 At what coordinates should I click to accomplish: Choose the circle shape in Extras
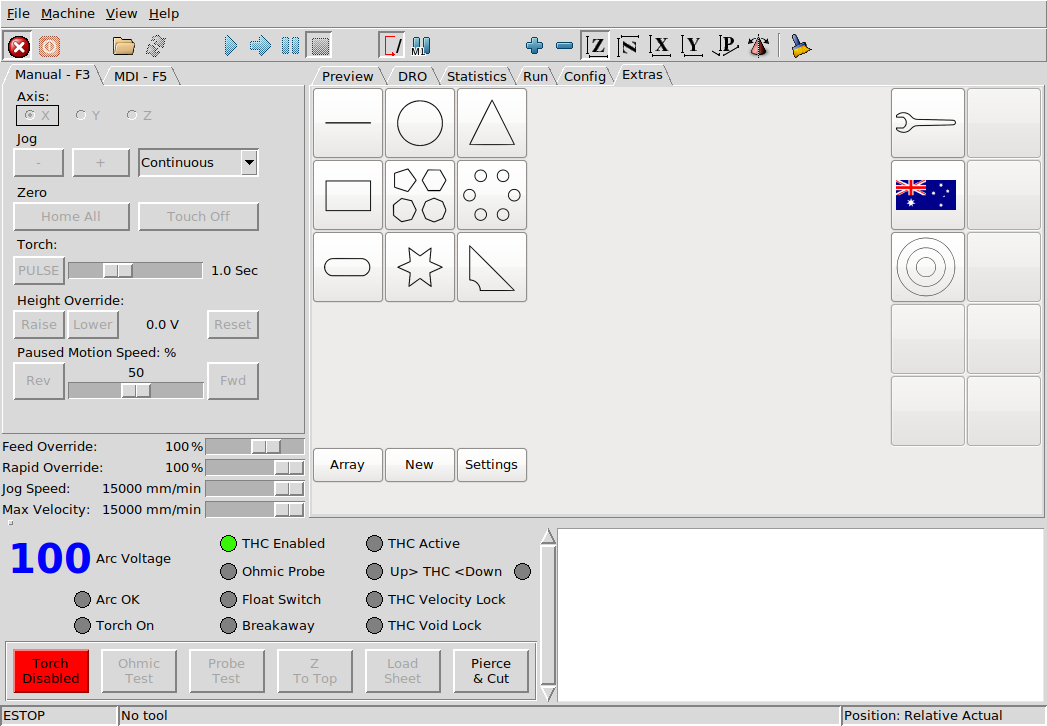click(x=420, y=123)
